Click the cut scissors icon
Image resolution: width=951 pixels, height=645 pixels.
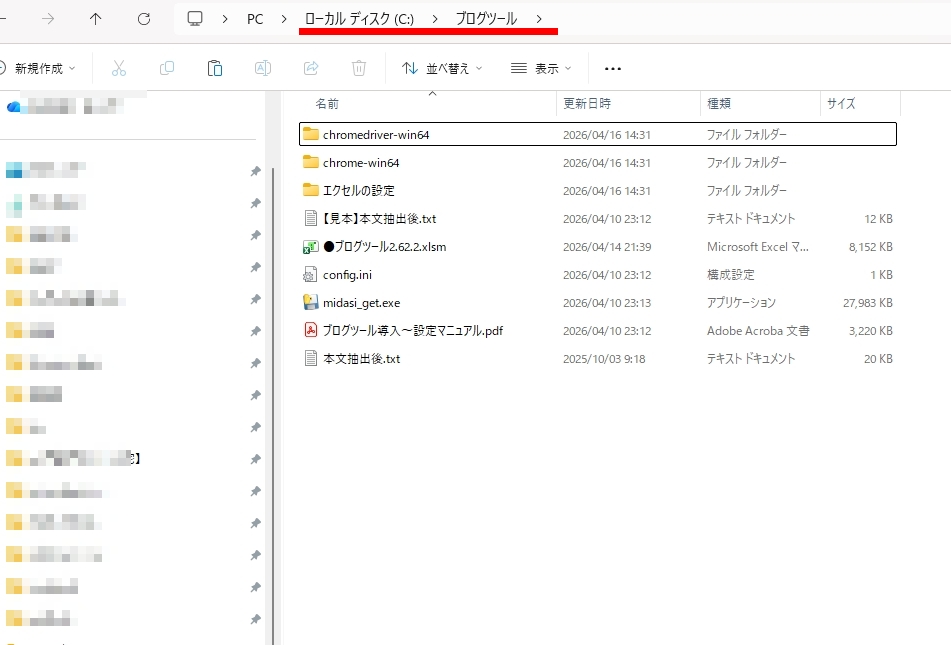click(119, 68)
